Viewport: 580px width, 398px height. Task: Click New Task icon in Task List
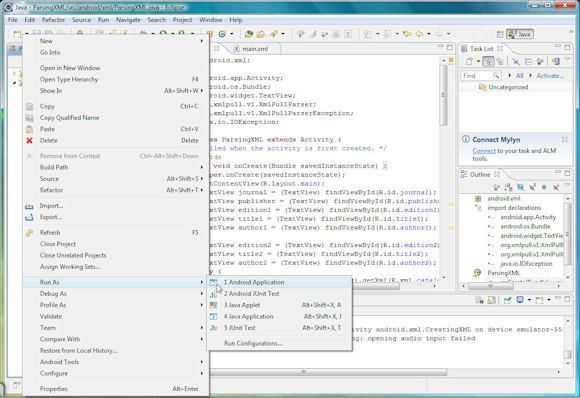coord(469,62)
